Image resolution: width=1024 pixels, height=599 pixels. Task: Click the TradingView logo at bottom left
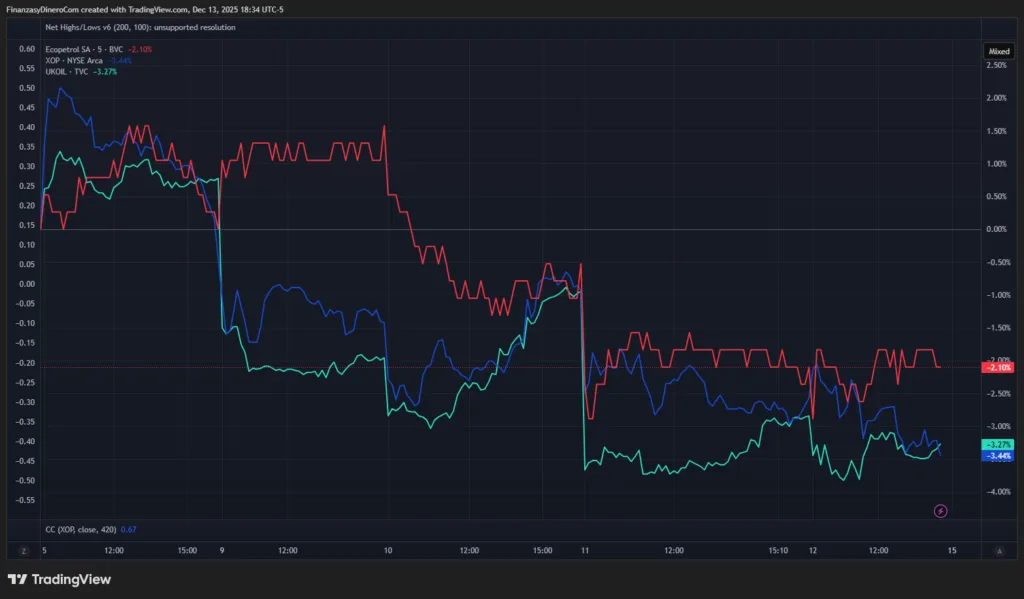[59, 579]
